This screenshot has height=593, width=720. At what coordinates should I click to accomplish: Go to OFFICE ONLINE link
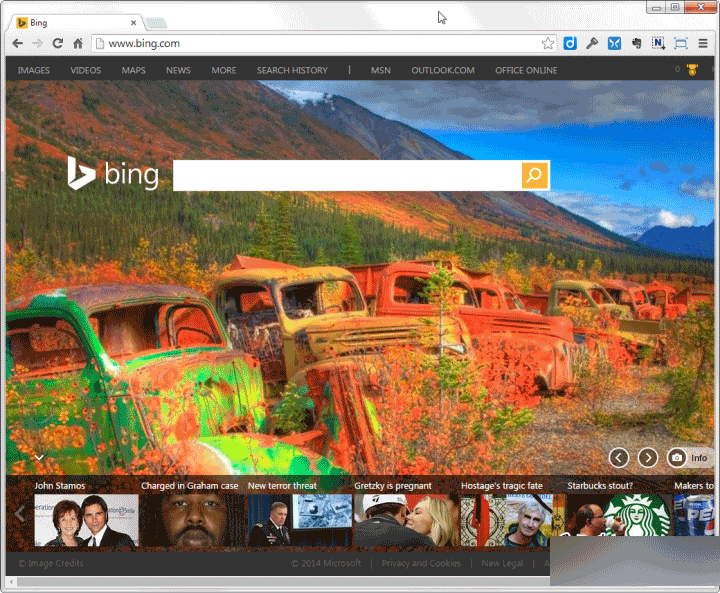[x=526, y=70]
